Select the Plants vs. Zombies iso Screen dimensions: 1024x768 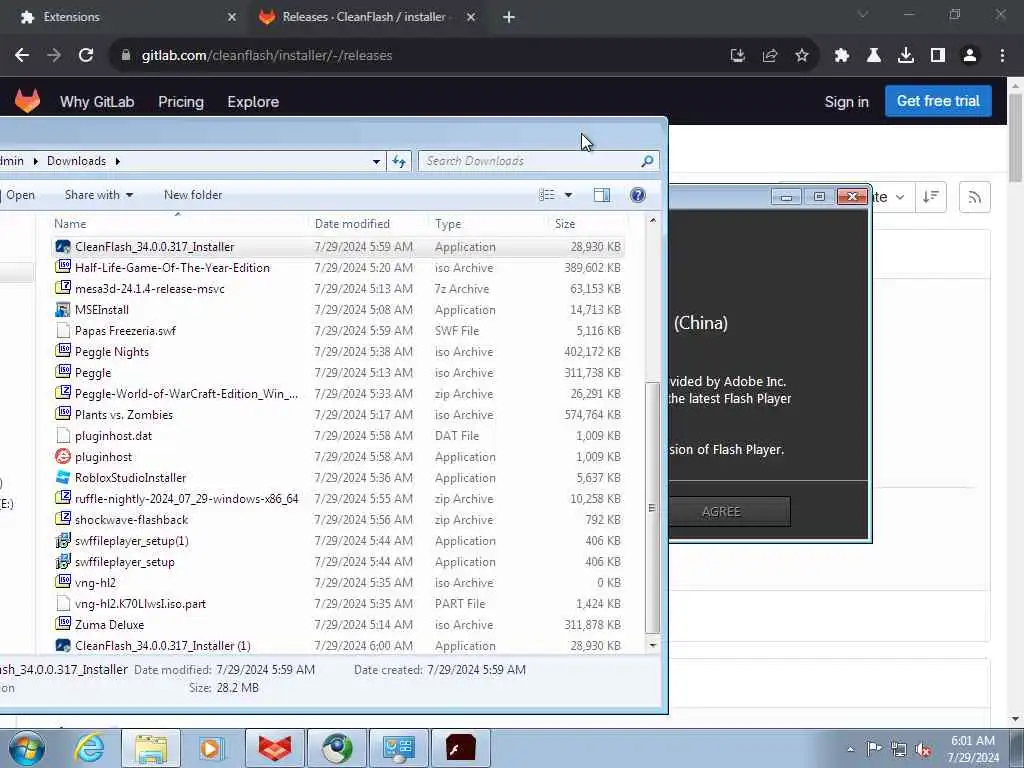[337, 415]
